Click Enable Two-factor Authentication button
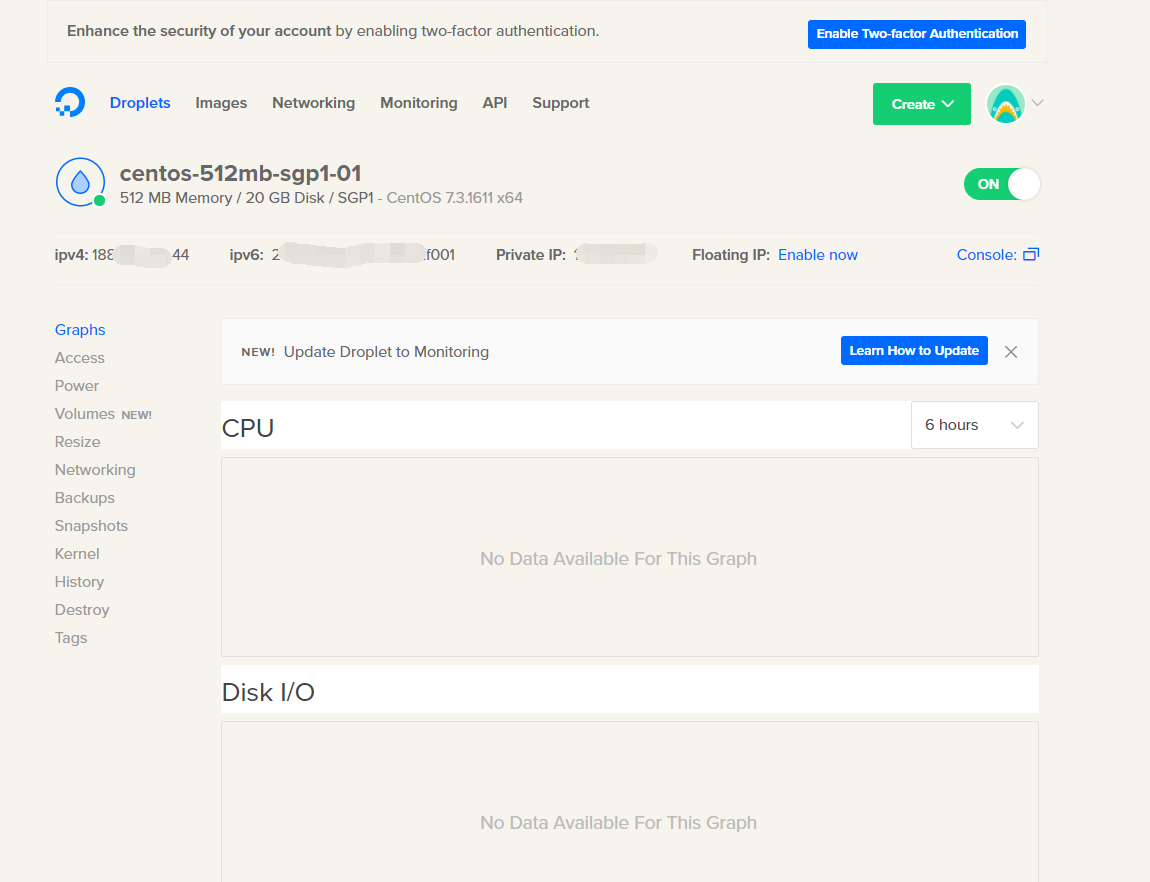 point(917,34)
